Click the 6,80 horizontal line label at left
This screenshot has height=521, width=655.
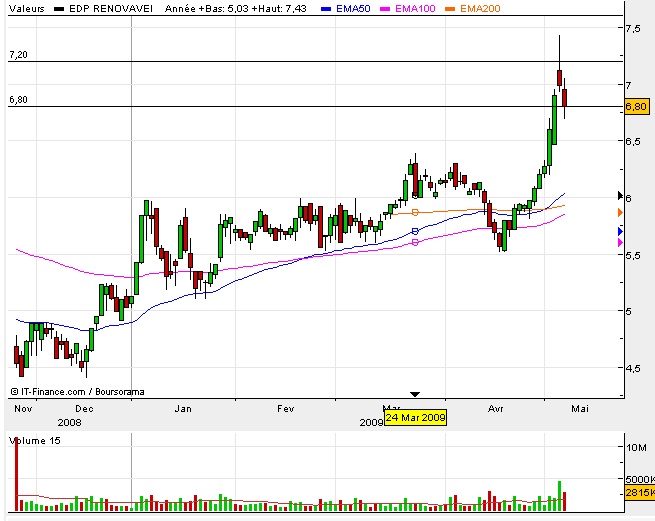(x=18, y=100)
